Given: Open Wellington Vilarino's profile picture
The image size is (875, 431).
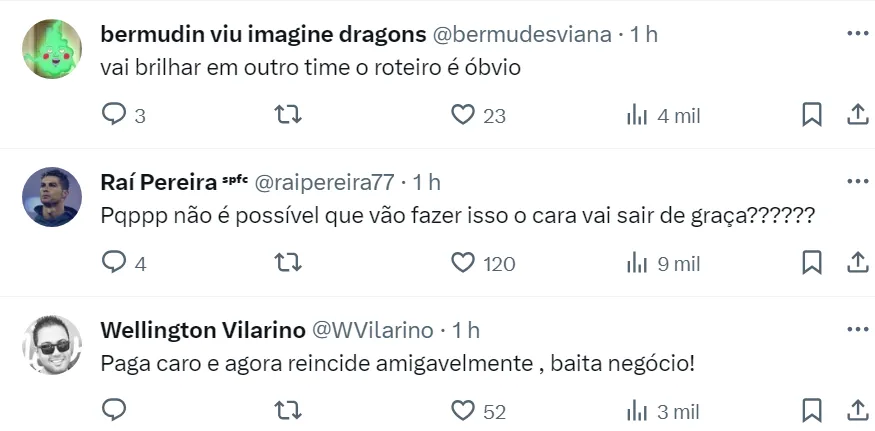Looking at the screenshot, I should point(52,345).
